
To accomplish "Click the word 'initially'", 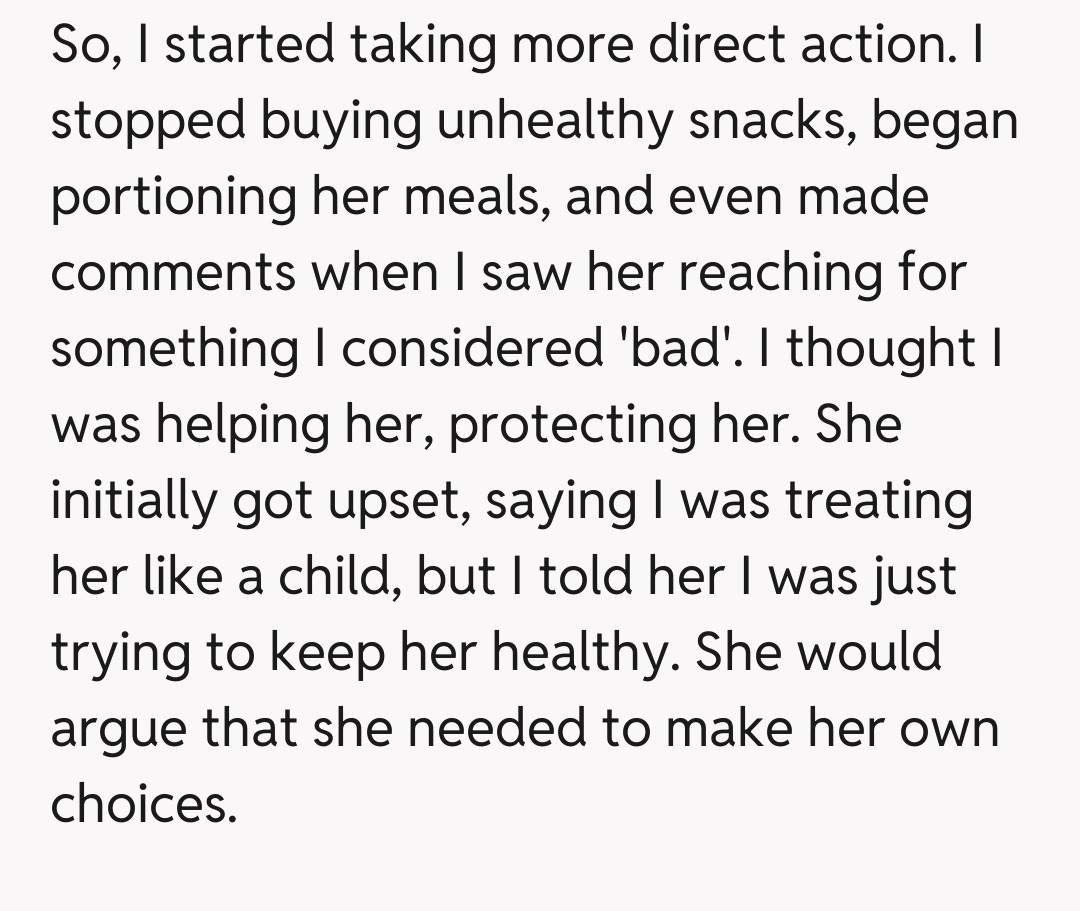I will coord(133,501).
